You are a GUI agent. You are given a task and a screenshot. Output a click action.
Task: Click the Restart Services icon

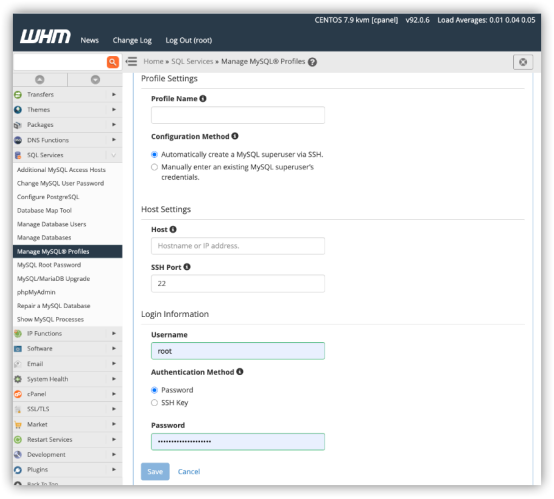(x=18, y=440)
